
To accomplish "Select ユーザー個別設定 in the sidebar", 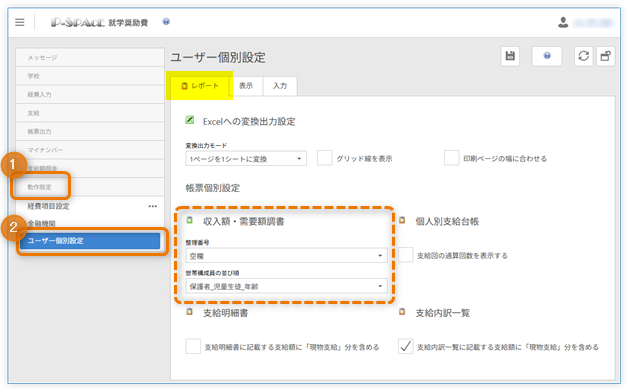I will (90, 240).
